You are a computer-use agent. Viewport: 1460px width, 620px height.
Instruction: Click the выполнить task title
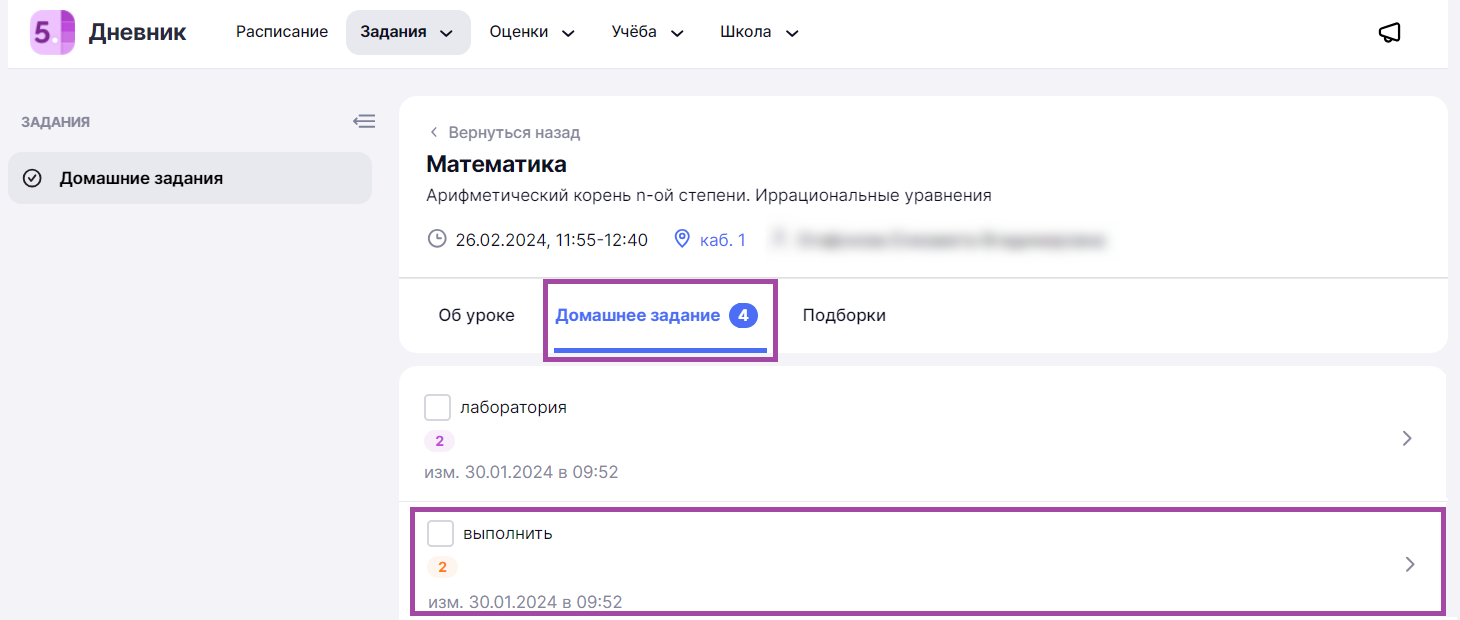(x=508, y=534)
